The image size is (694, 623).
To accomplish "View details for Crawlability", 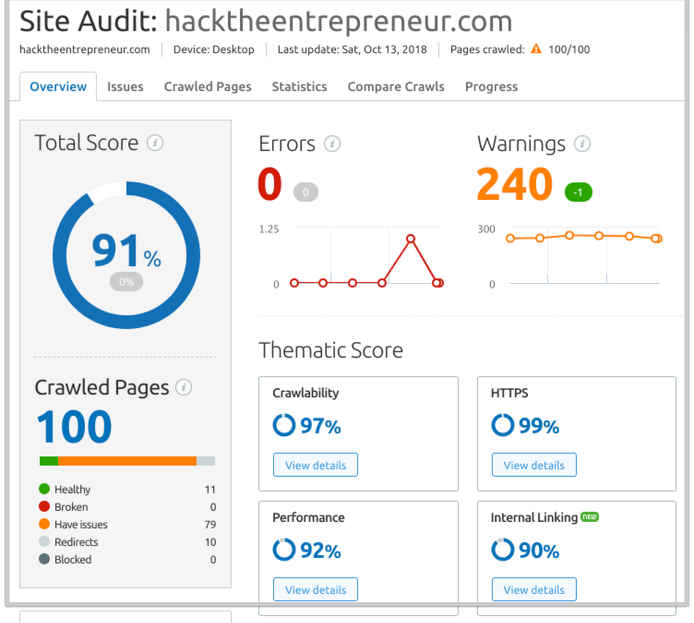I will [316, 465].
